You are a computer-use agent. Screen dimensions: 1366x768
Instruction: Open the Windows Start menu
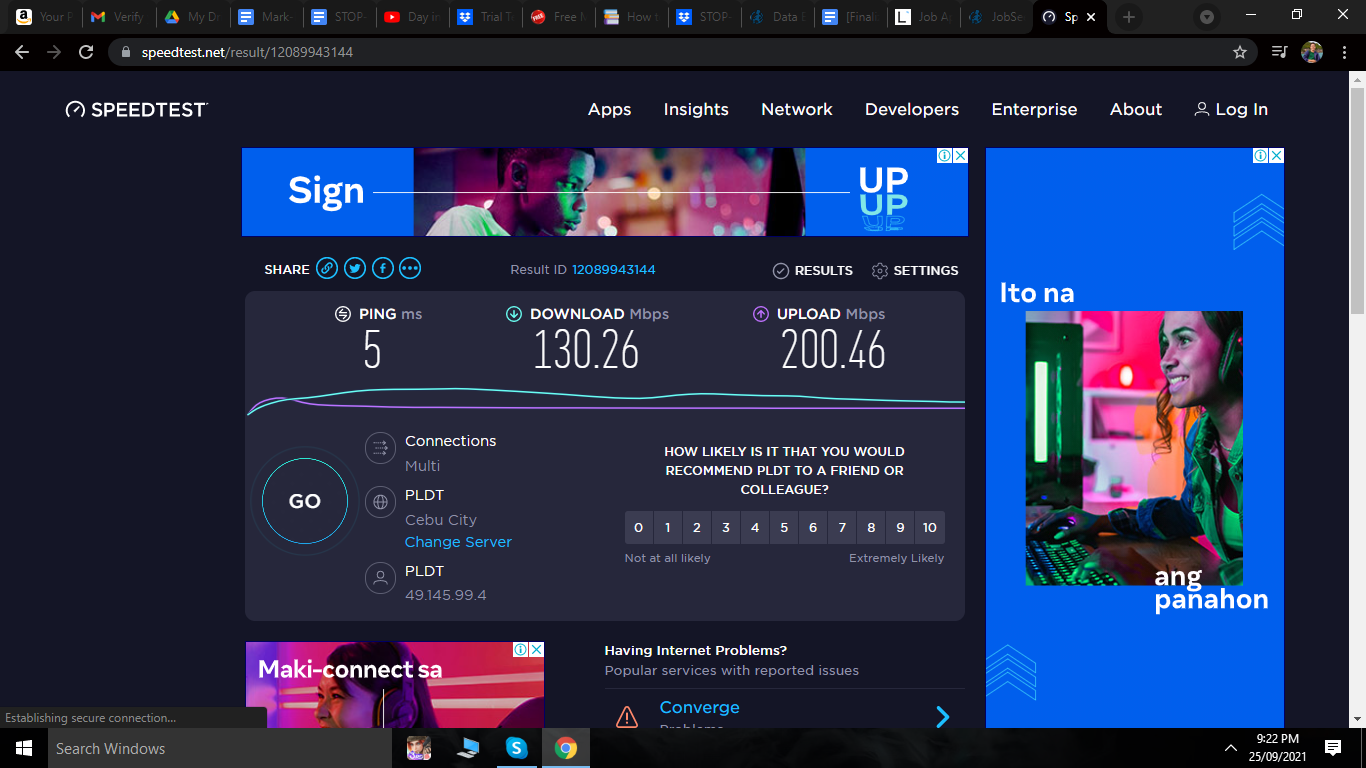[x=24, y=748]
